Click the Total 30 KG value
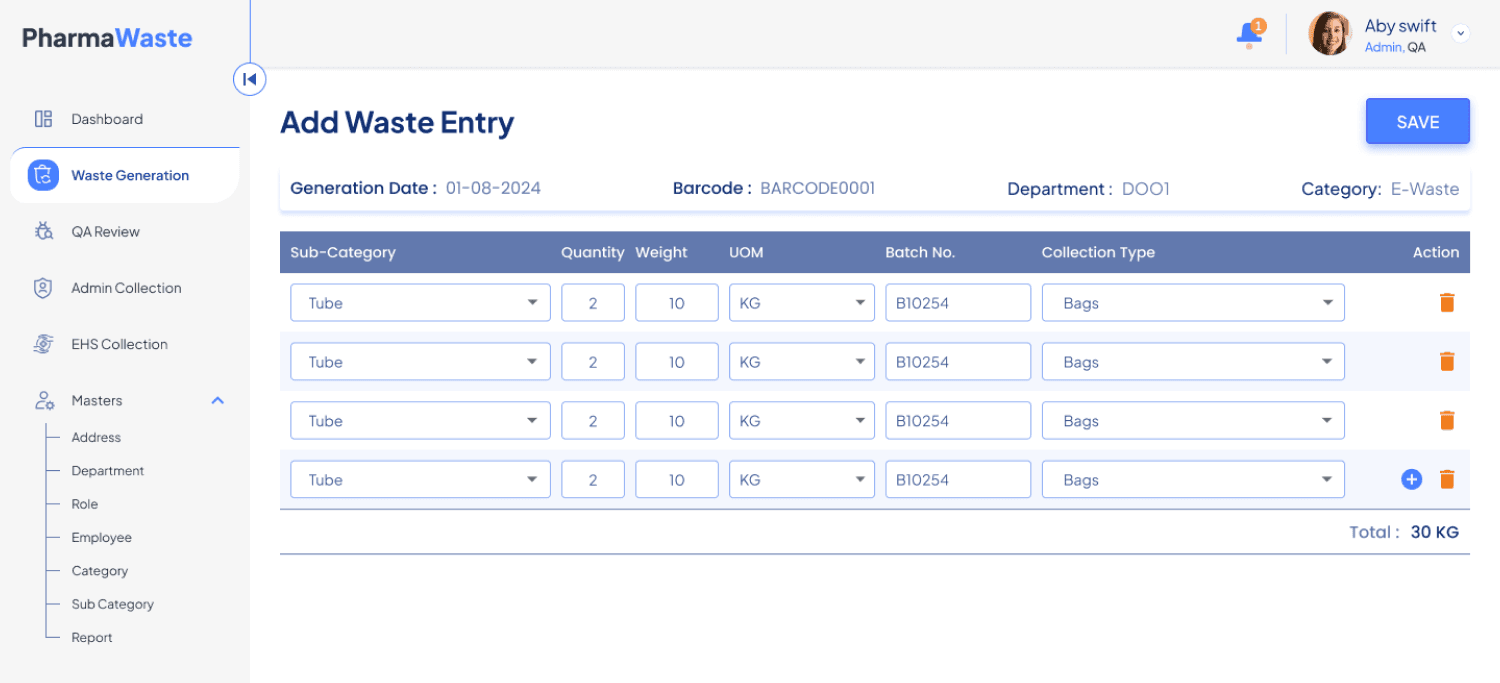The height and width of the screenshot is (683, 1500). point(1435,532)
